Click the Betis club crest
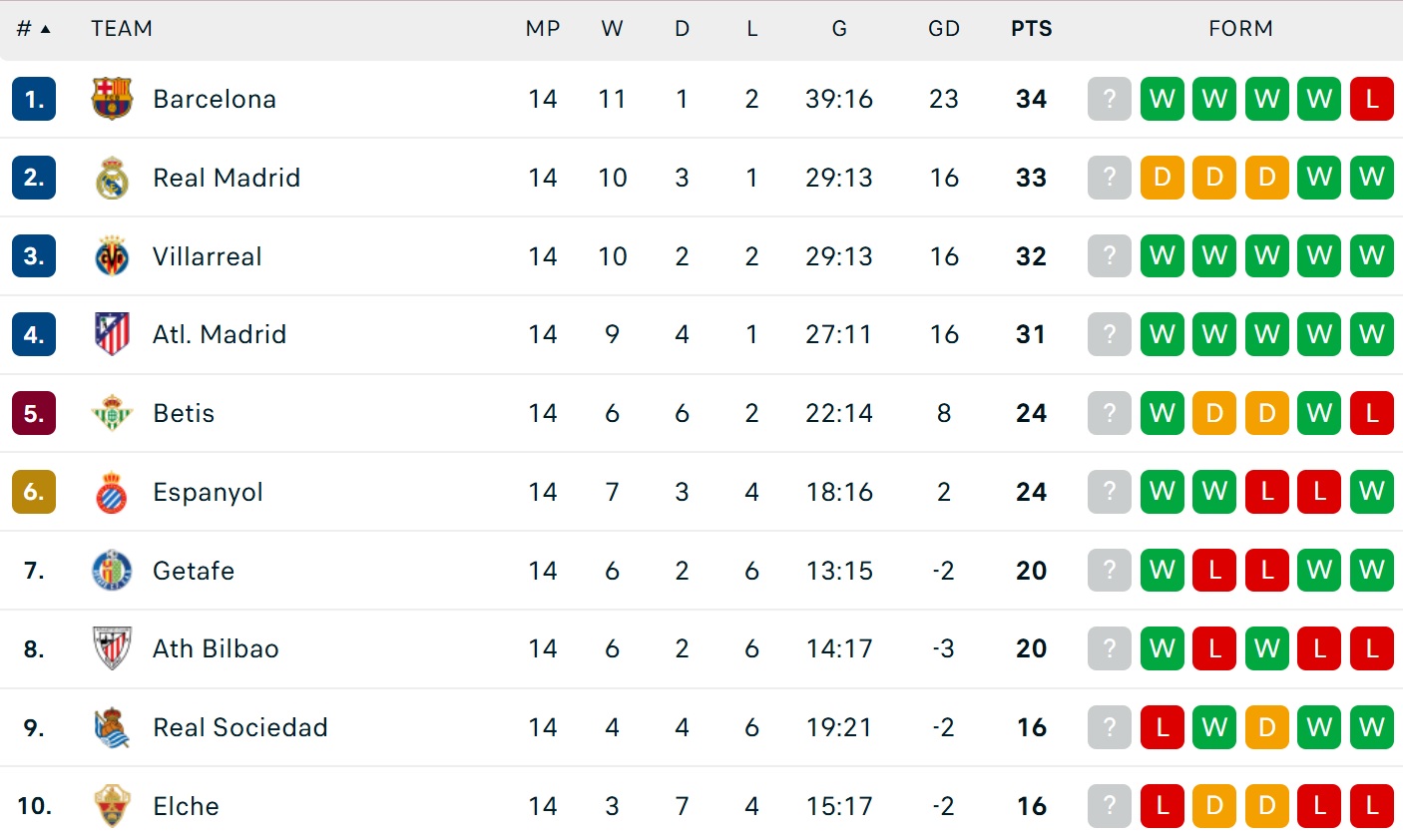 click(112, 413)
